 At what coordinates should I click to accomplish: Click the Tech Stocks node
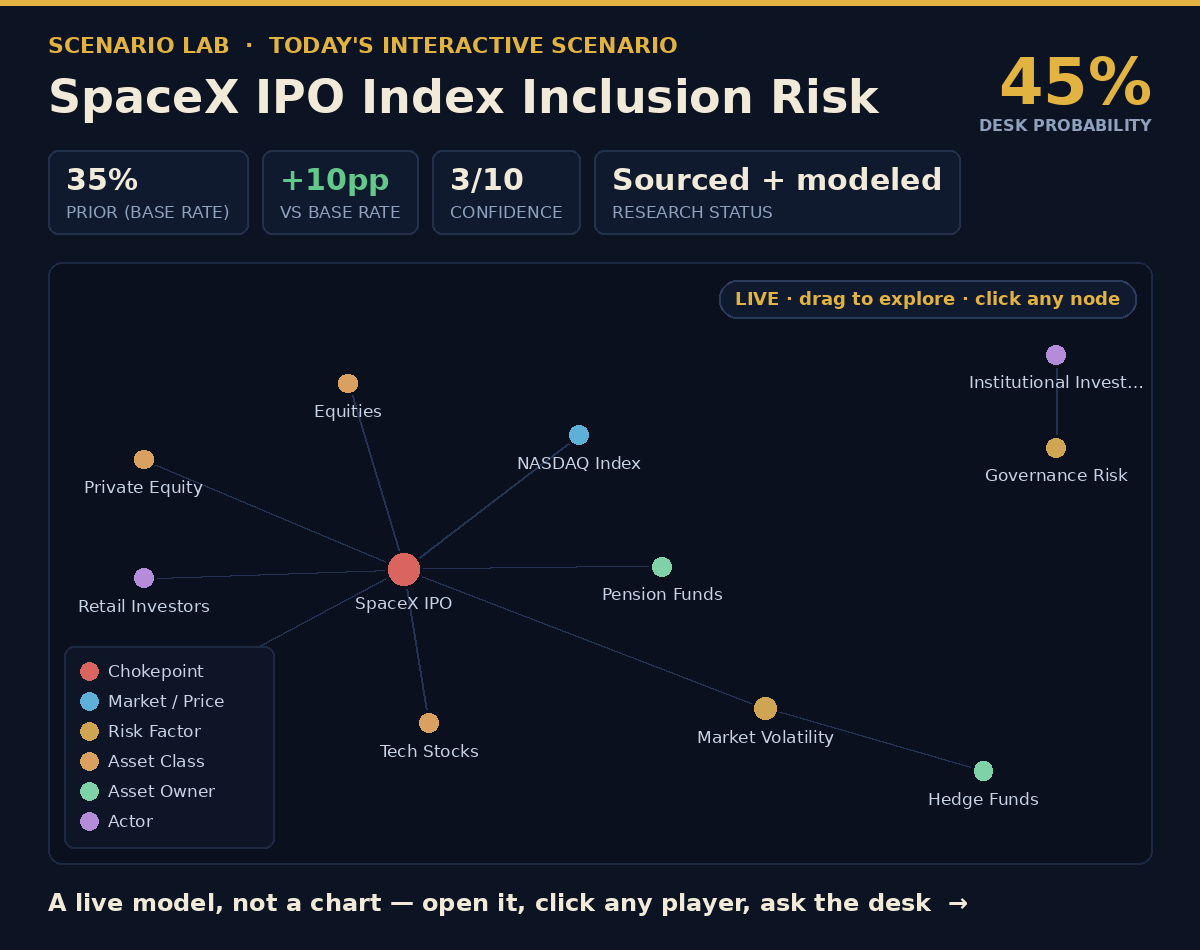pos(429,723)
